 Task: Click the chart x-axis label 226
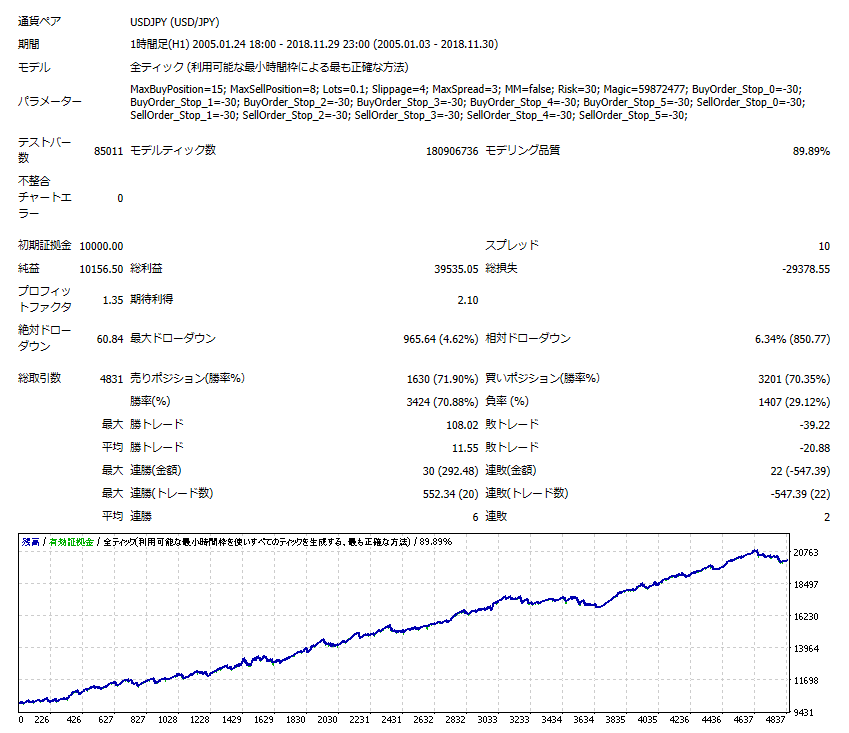pyautogui.click(x=42, y=719)
